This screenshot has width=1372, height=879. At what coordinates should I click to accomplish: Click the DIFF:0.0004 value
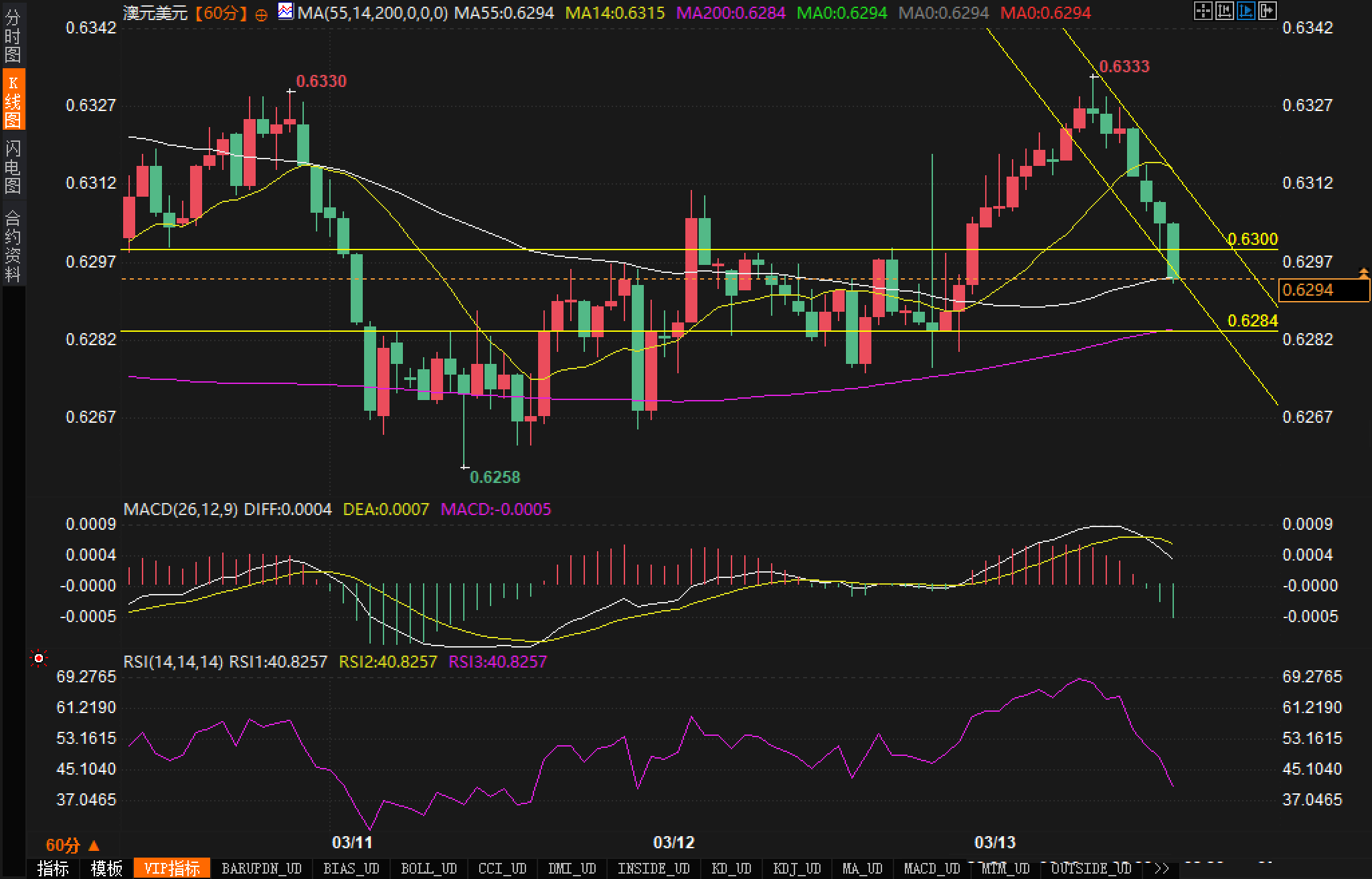pos(288,509)
